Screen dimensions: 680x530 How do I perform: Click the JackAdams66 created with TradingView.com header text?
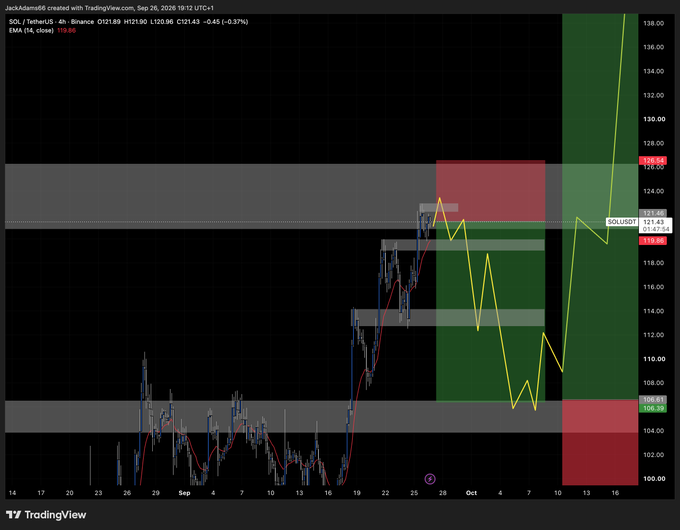[x=110, y=8]
